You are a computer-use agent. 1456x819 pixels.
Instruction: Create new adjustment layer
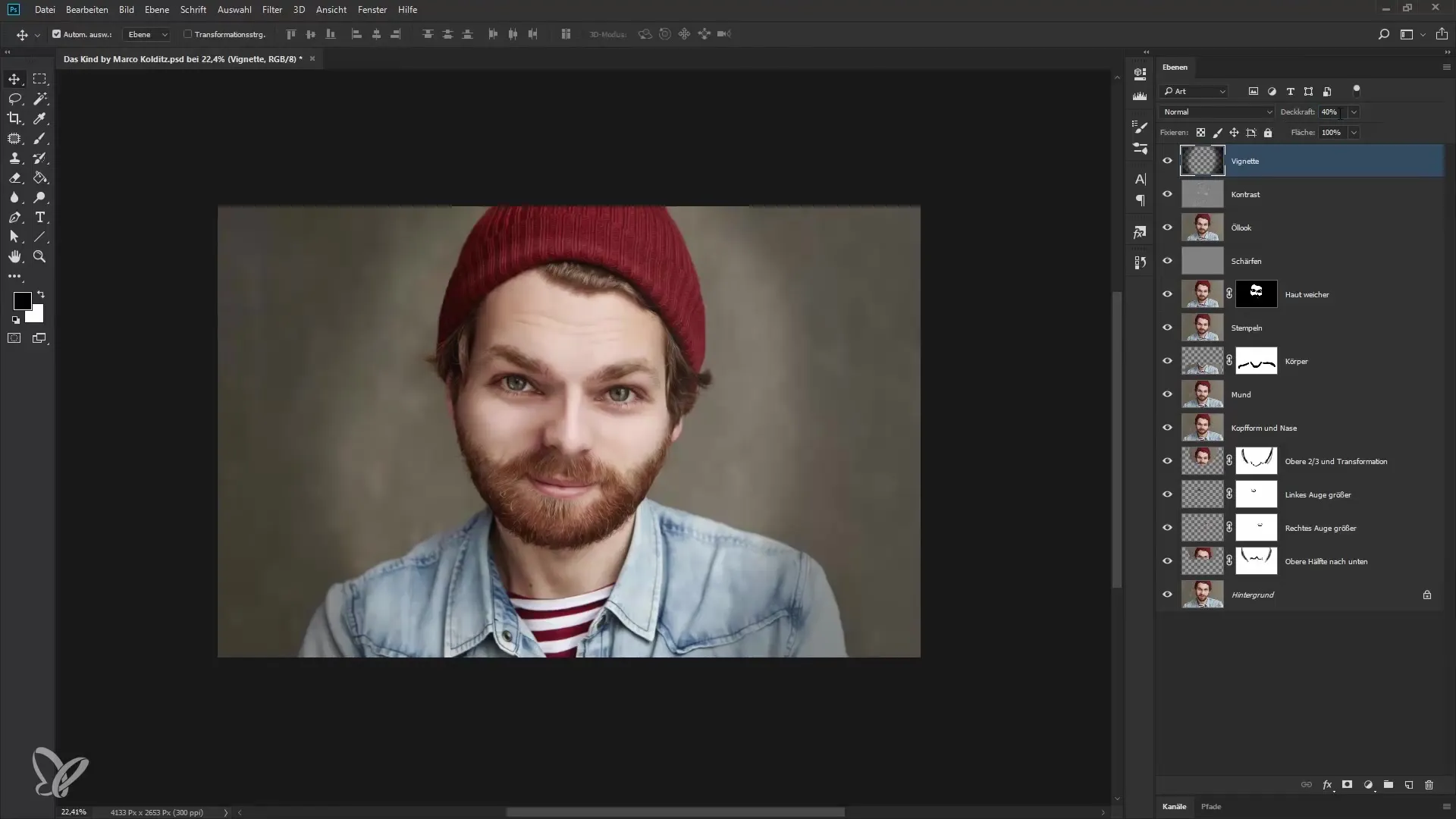[x=1368, y=785]
